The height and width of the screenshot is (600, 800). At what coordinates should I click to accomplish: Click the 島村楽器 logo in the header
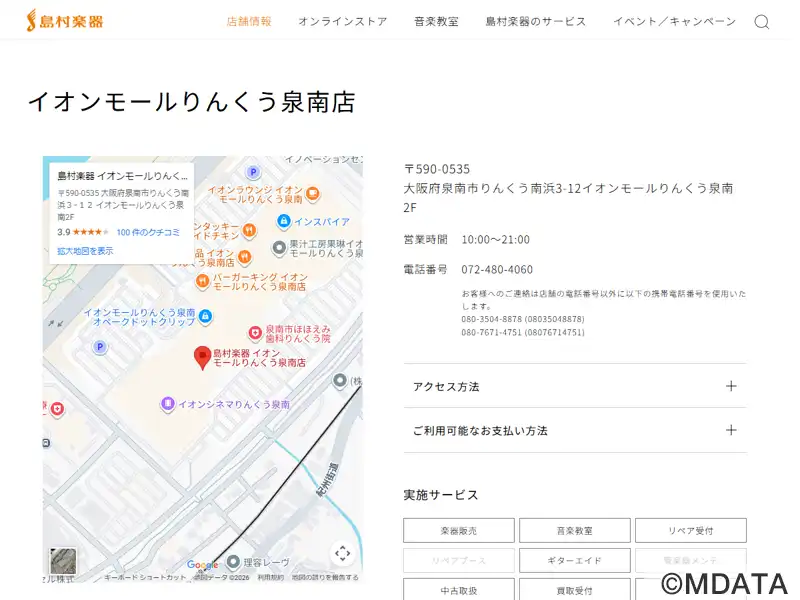point(65,21)
